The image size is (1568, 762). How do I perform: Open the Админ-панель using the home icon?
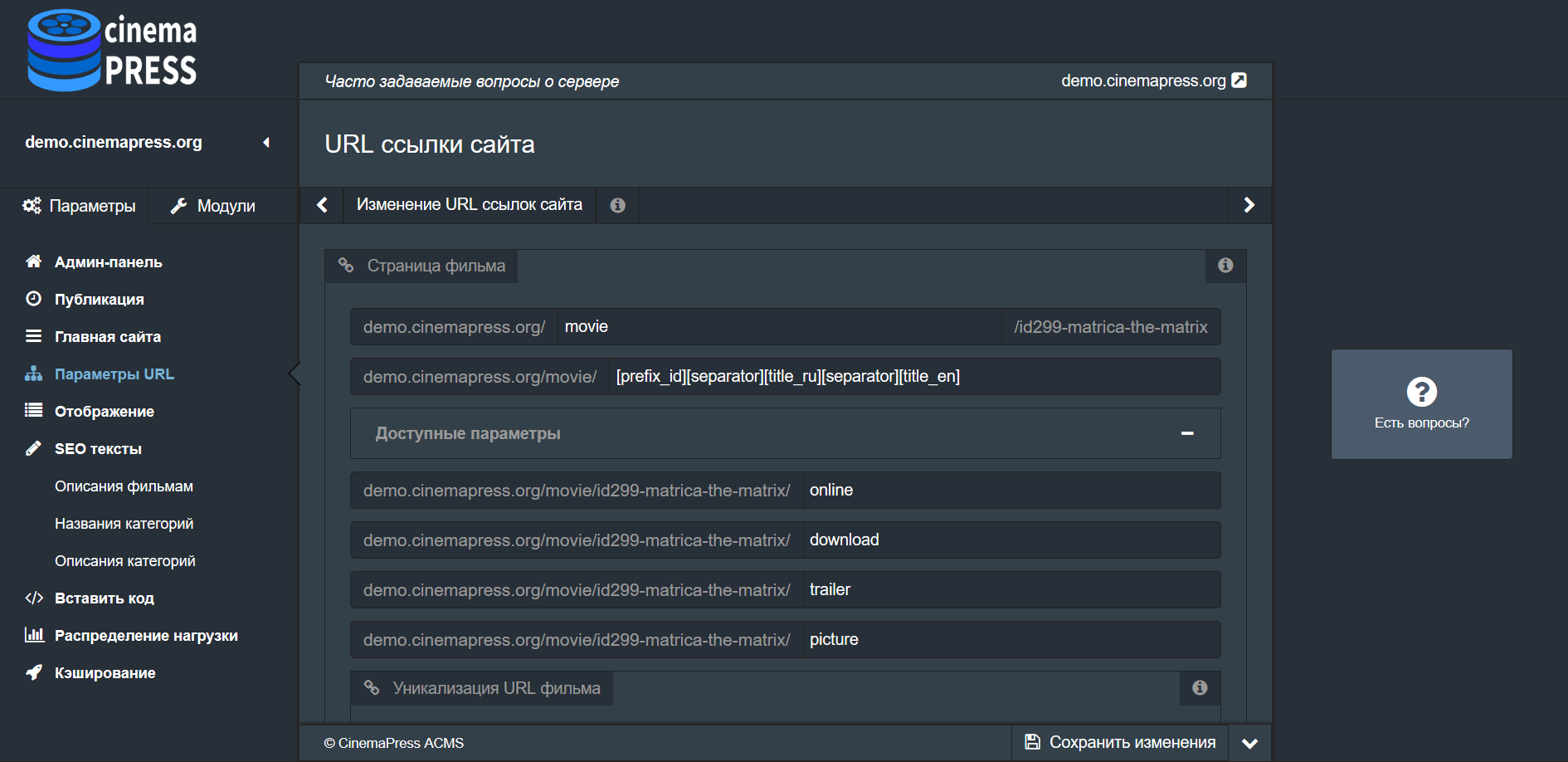(x=33, y=261)
